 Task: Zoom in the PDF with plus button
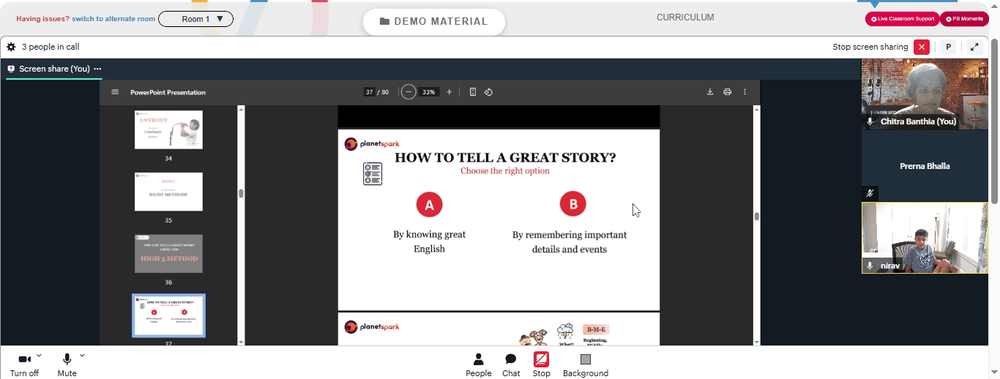(449, 92)
